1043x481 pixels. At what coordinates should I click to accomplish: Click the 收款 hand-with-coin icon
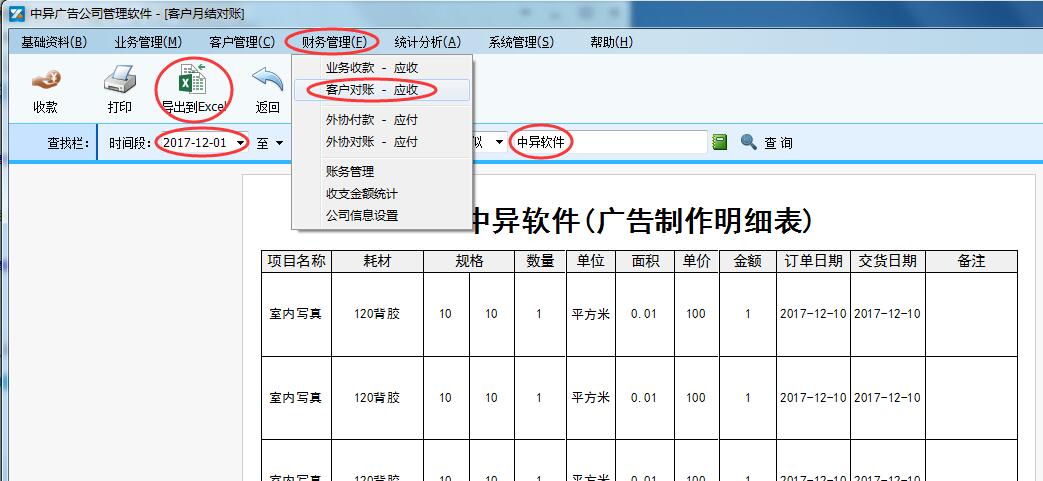click(46, 80)
